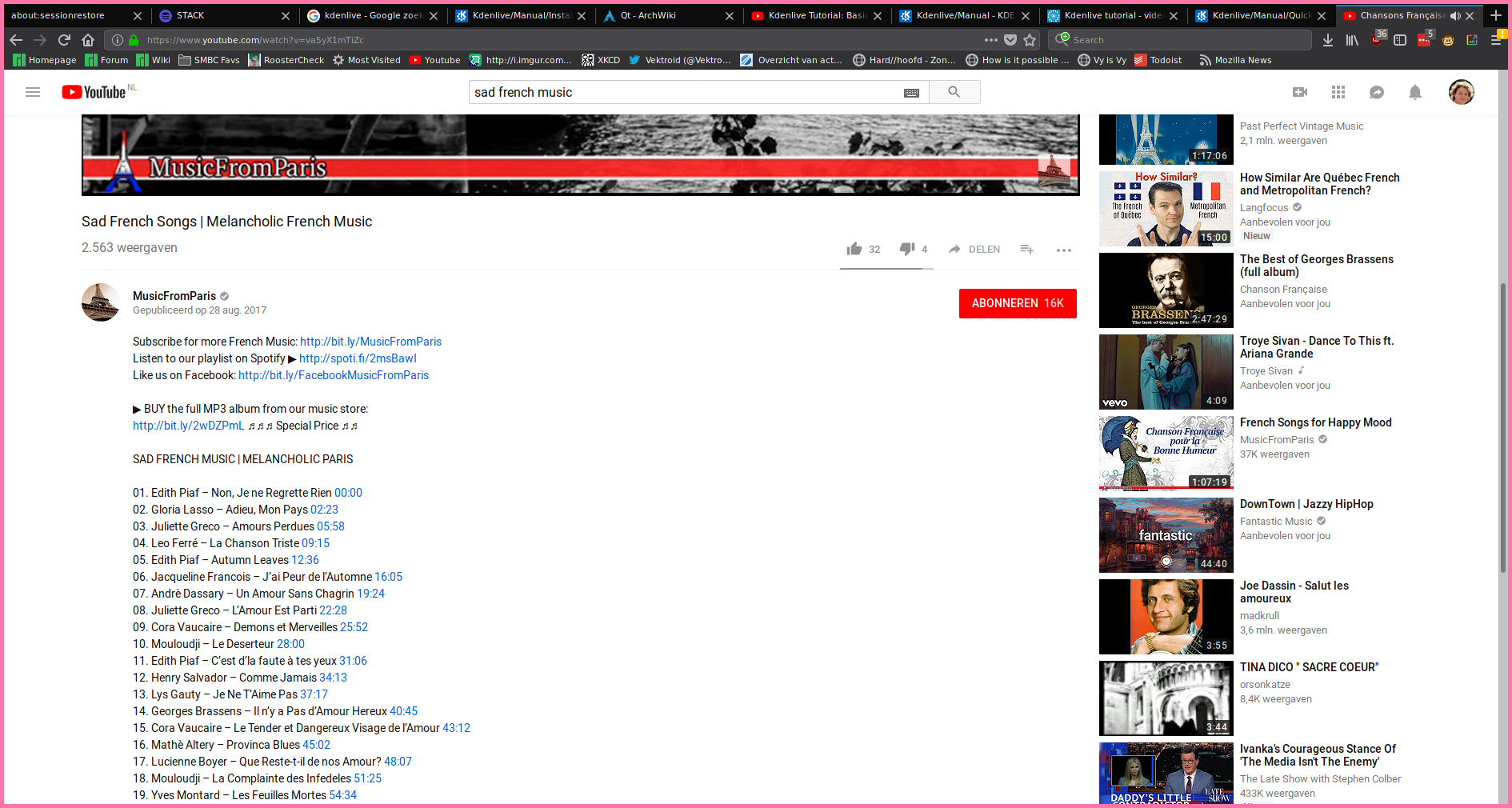Screen dimensions: 1512x808
Task: Click the like thumbs-up icon
Action: pyautogui.click(x=854, y=249)
